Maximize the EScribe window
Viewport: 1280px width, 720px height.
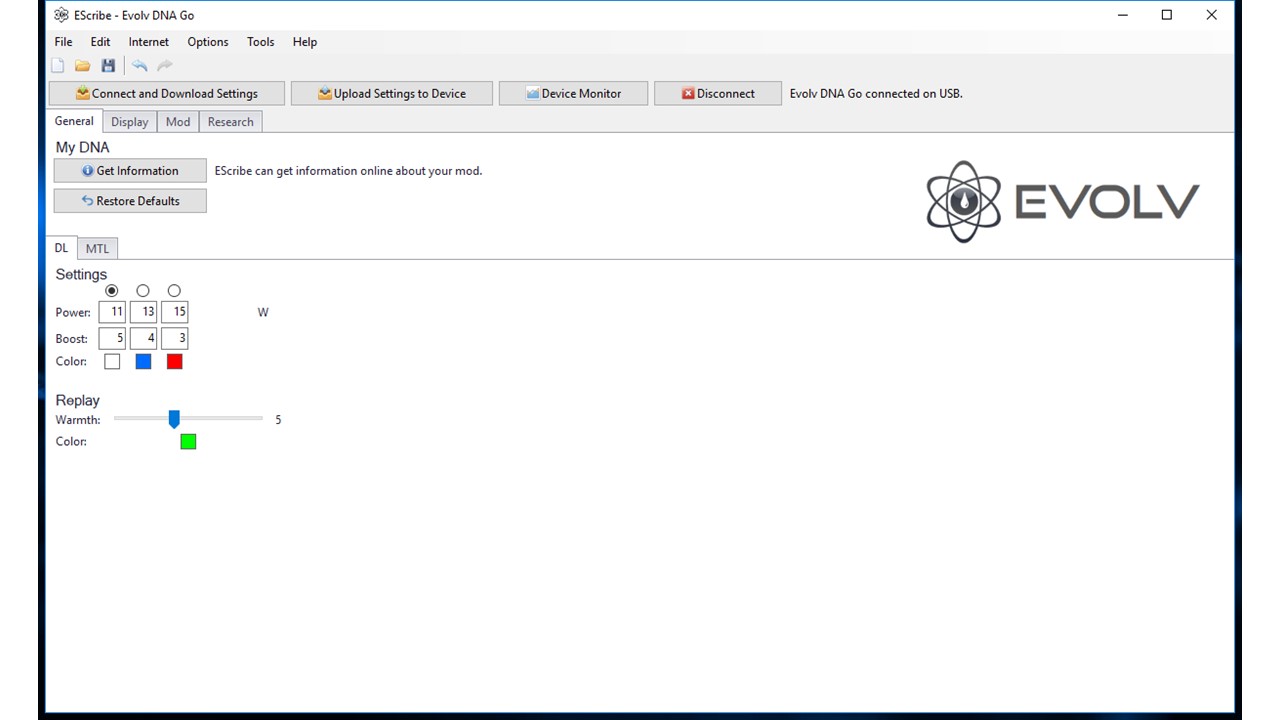[x=1166, y=15]
